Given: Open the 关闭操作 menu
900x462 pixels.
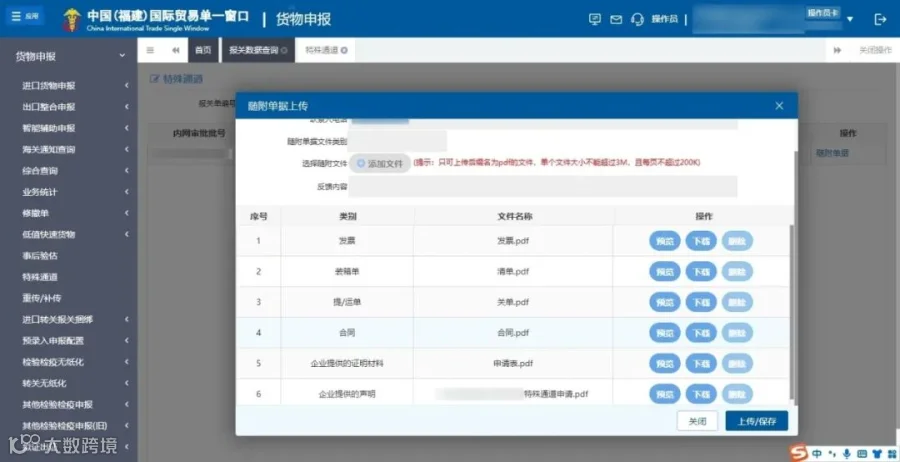Looking at the screenshot, I should coord(875,51).
